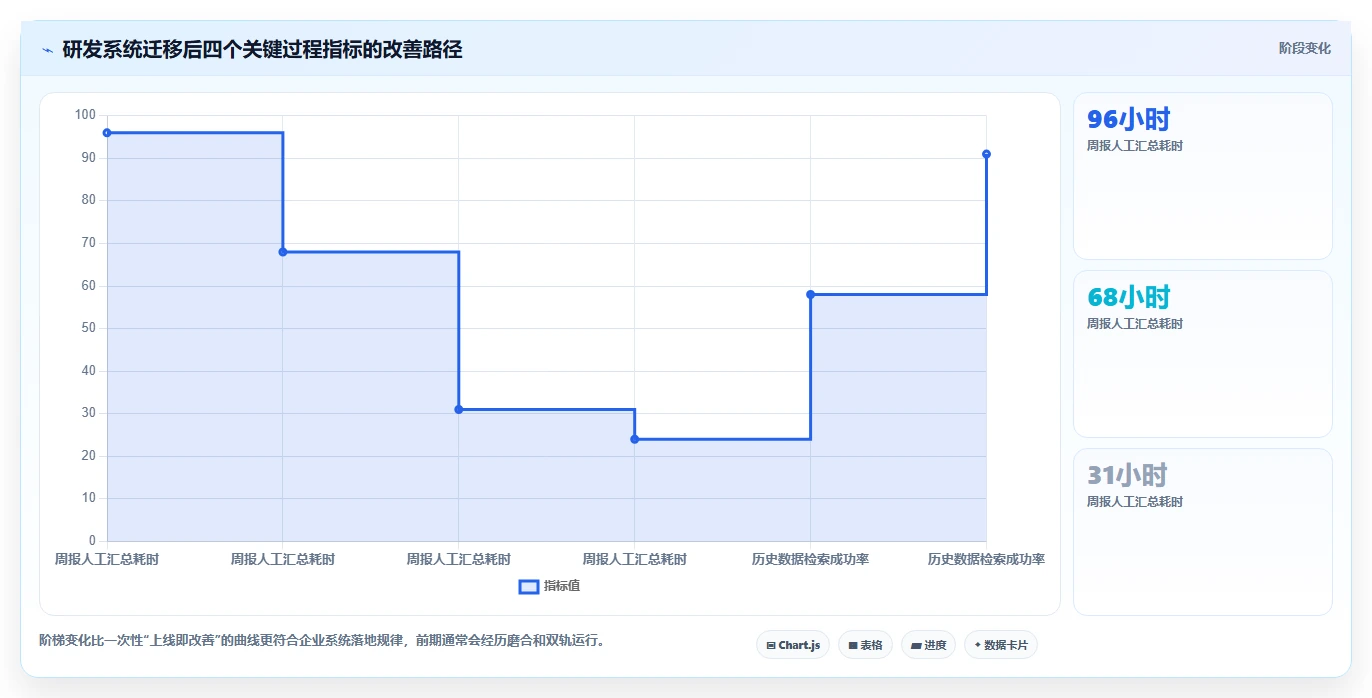Click the y-axis label 50
The image size is (1372, 698).
89,328
